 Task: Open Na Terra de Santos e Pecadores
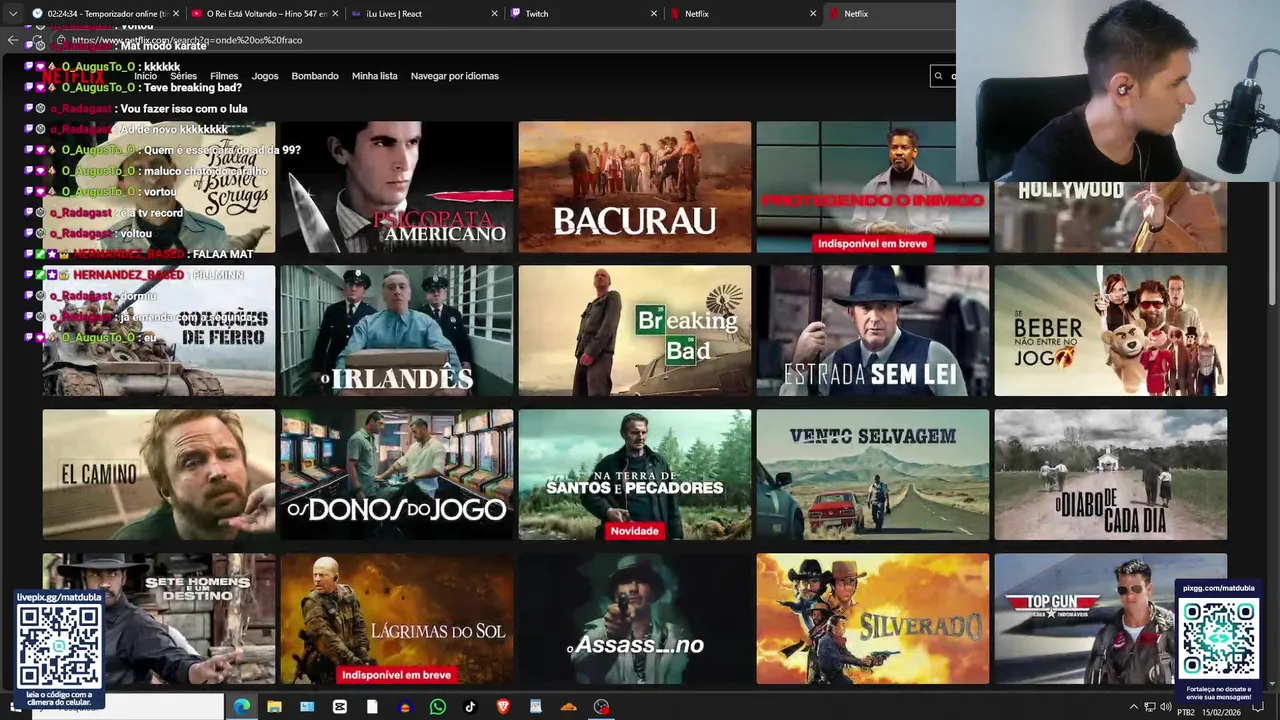(x=635, y=475)
